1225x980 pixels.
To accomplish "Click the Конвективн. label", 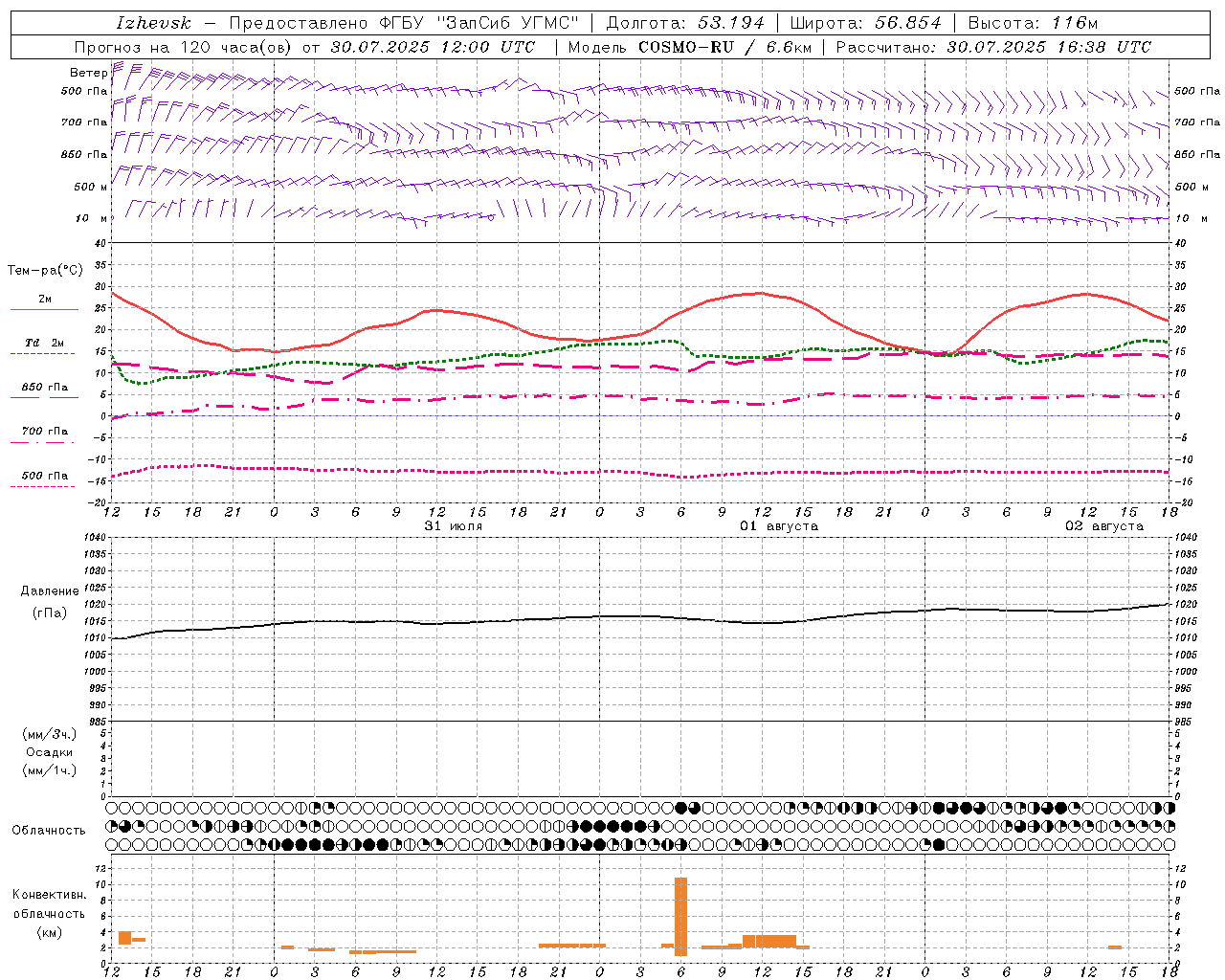I will point(49,895).
